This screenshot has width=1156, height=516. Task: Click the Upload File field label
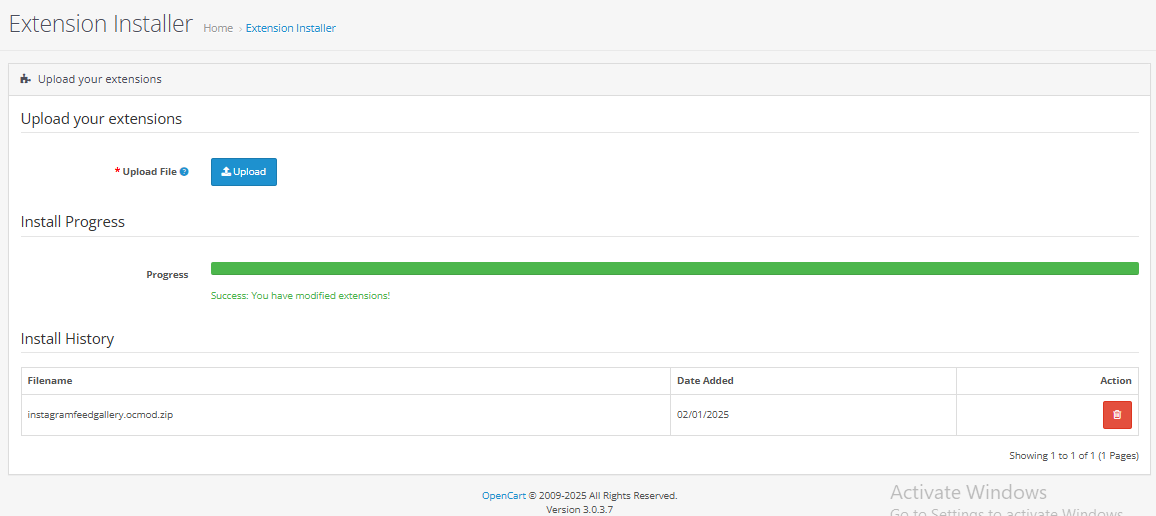[x=148, y=172]
